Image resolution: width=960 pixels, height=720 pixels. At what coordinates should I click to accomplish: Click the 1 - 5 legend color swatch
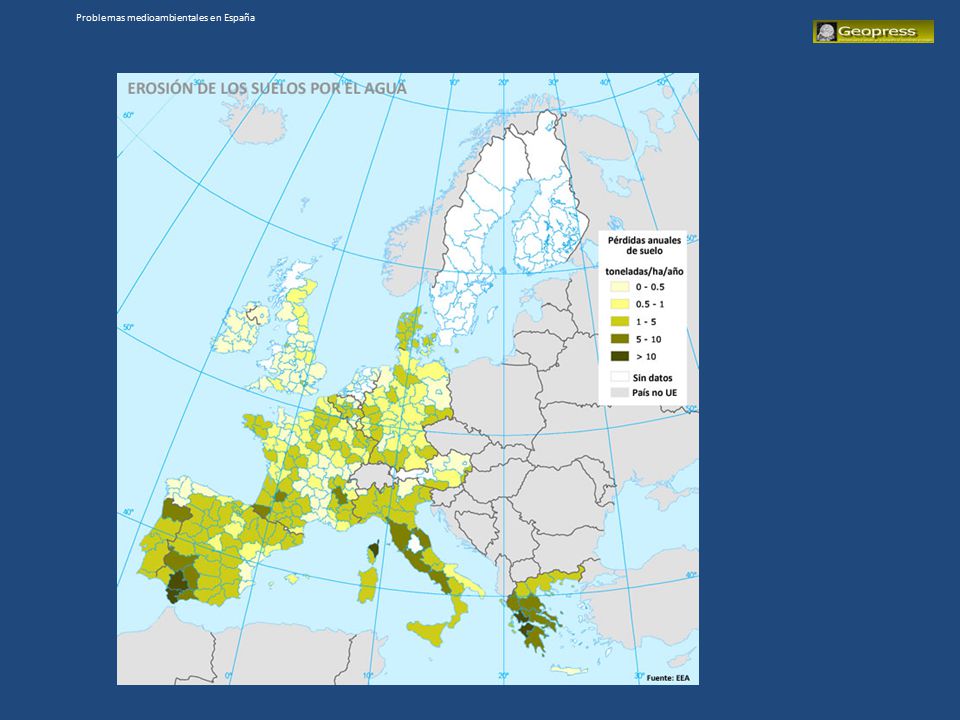pyautogui.click(x=620, y=321)
